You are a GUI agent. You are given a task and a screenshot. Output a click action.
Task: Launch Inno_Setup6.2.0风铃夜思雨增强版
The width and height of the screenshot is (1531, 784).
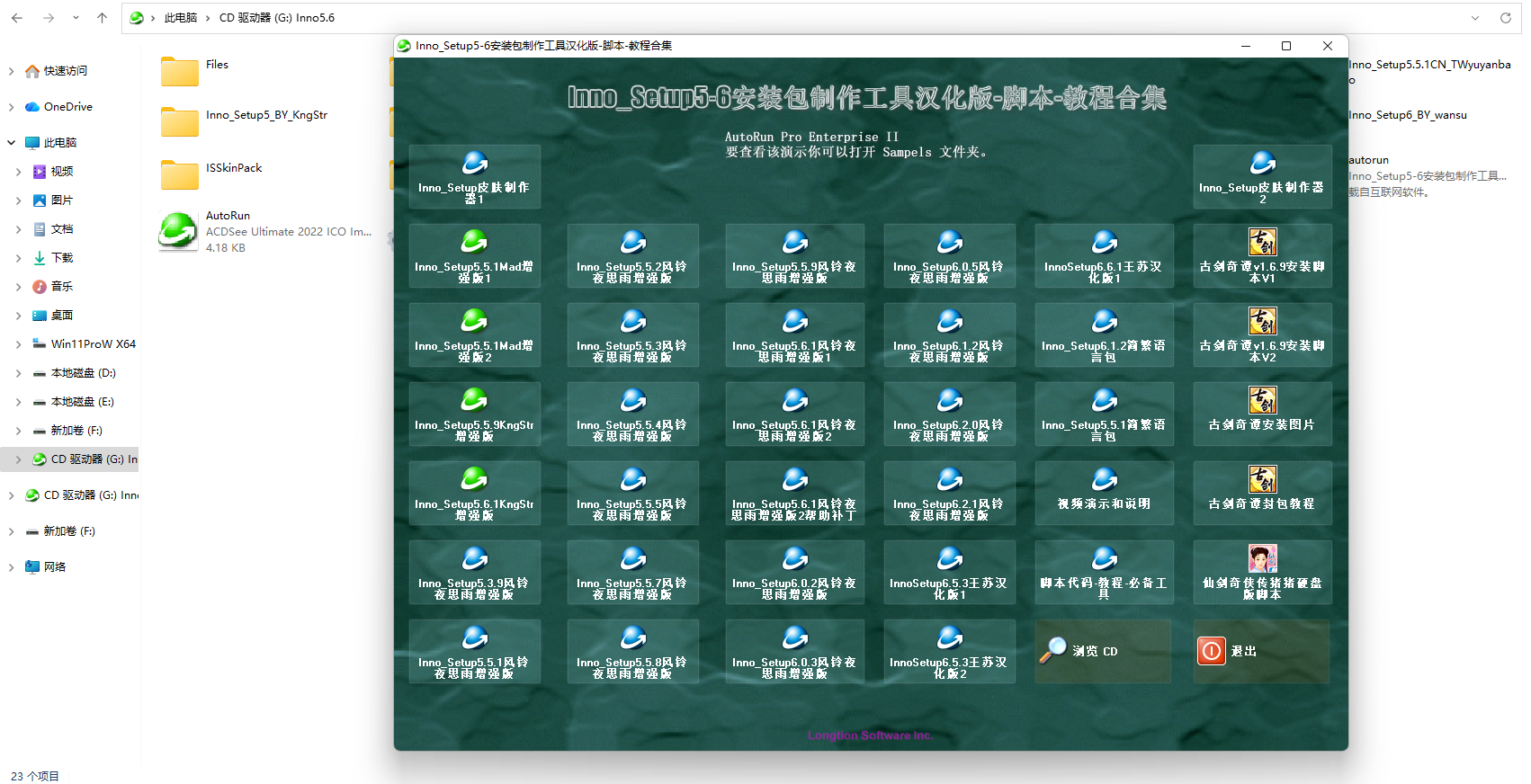(950, 414)
